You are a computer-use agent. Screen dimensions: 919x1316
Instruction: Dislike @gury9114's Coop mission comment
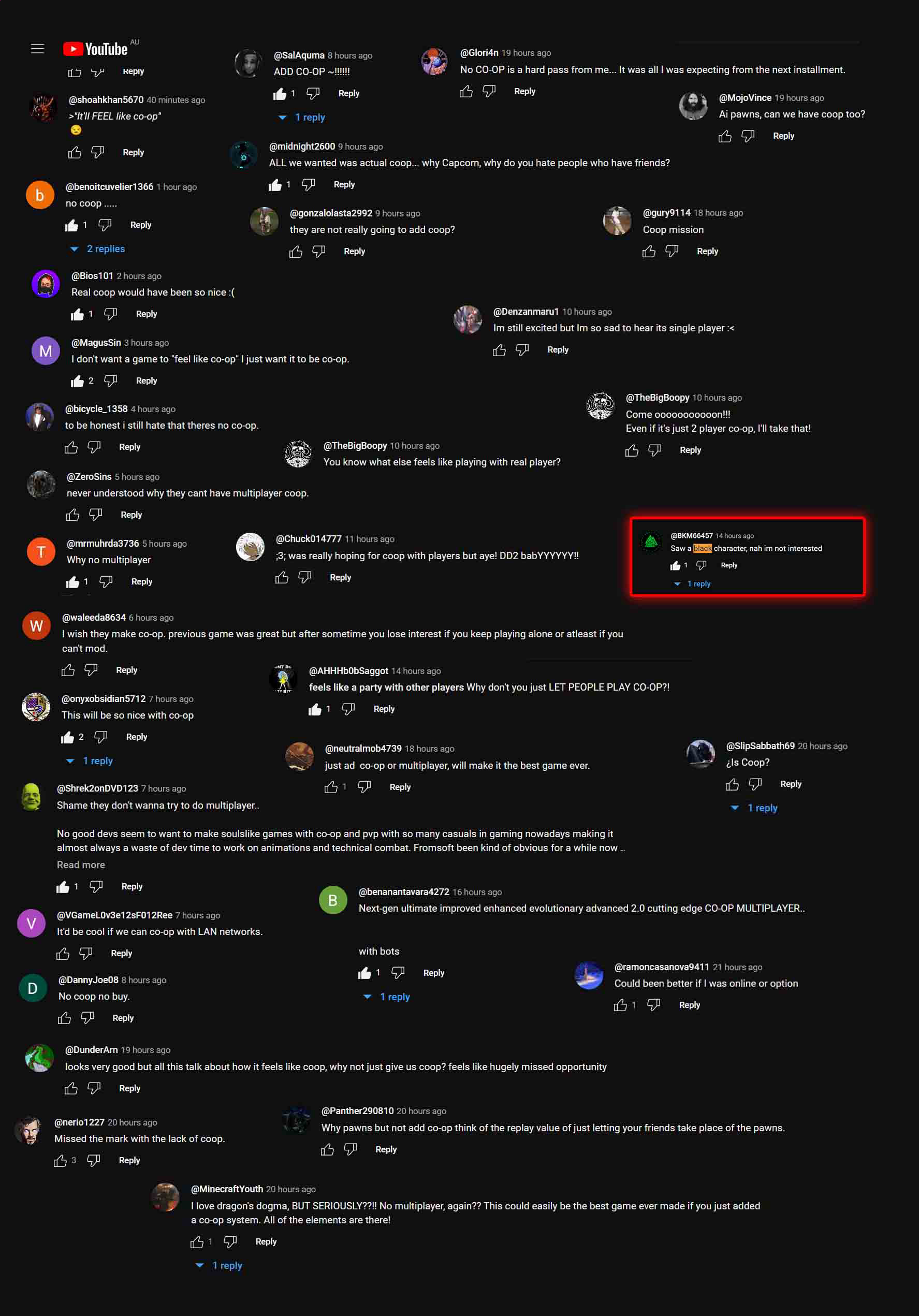tap(672, 251)
